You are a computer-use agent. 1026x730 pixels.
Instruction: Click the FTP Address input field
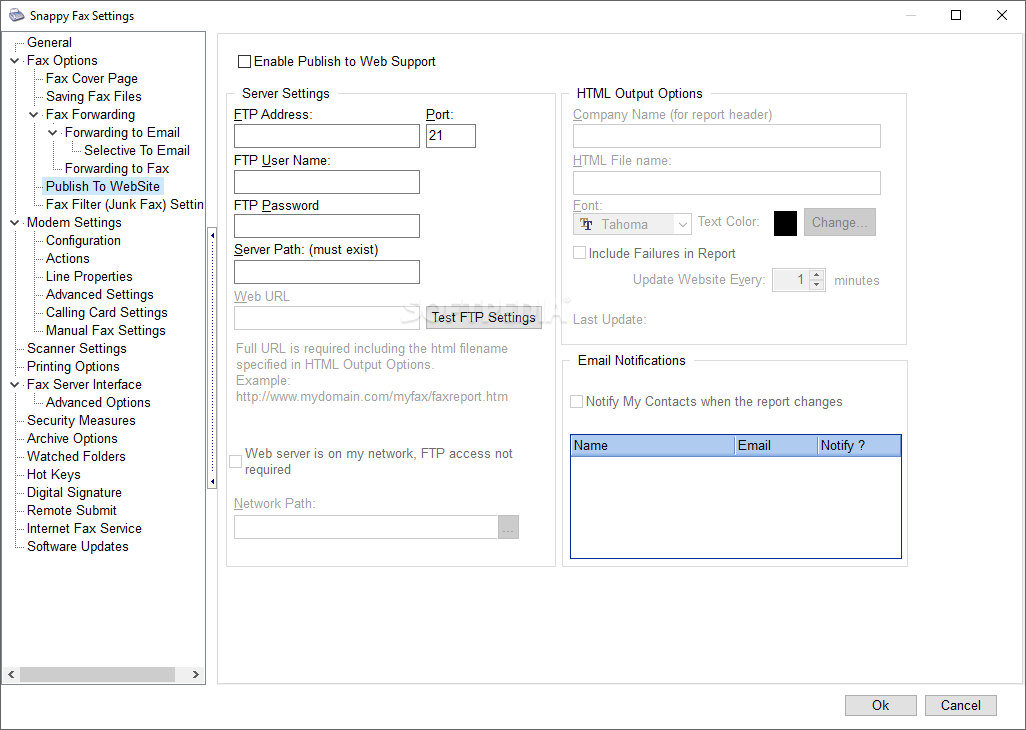(x=327, y=136)
